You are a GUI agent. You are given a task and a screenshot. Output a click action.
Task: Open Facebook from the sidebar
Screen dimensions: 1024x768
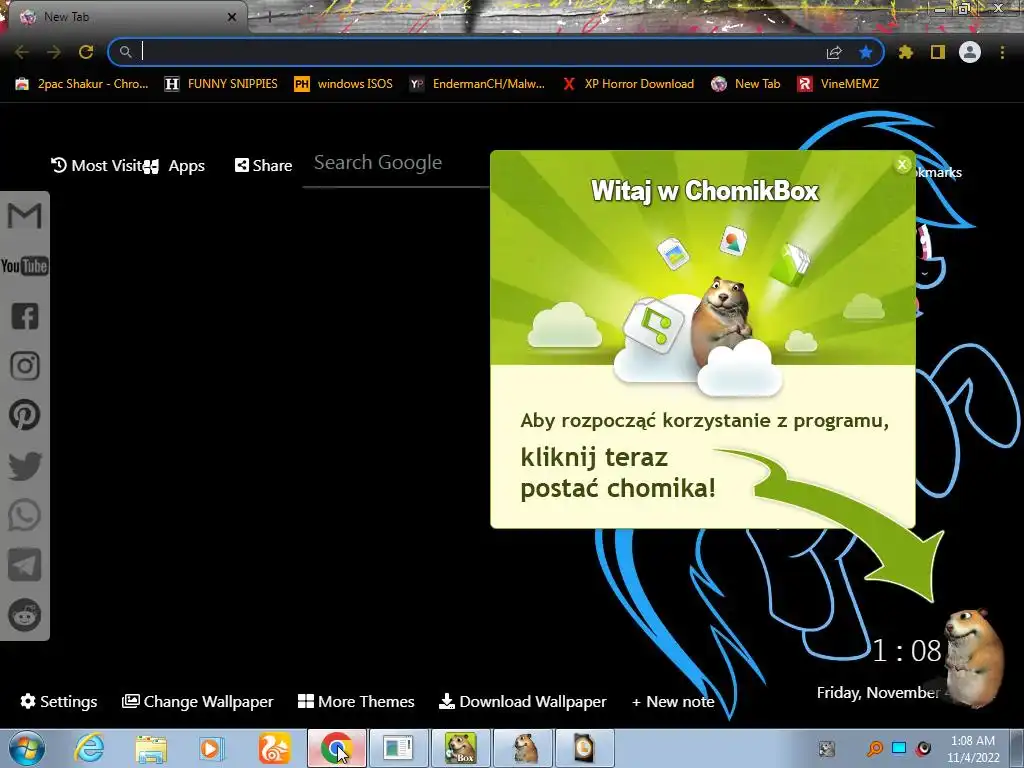point(25,316)
